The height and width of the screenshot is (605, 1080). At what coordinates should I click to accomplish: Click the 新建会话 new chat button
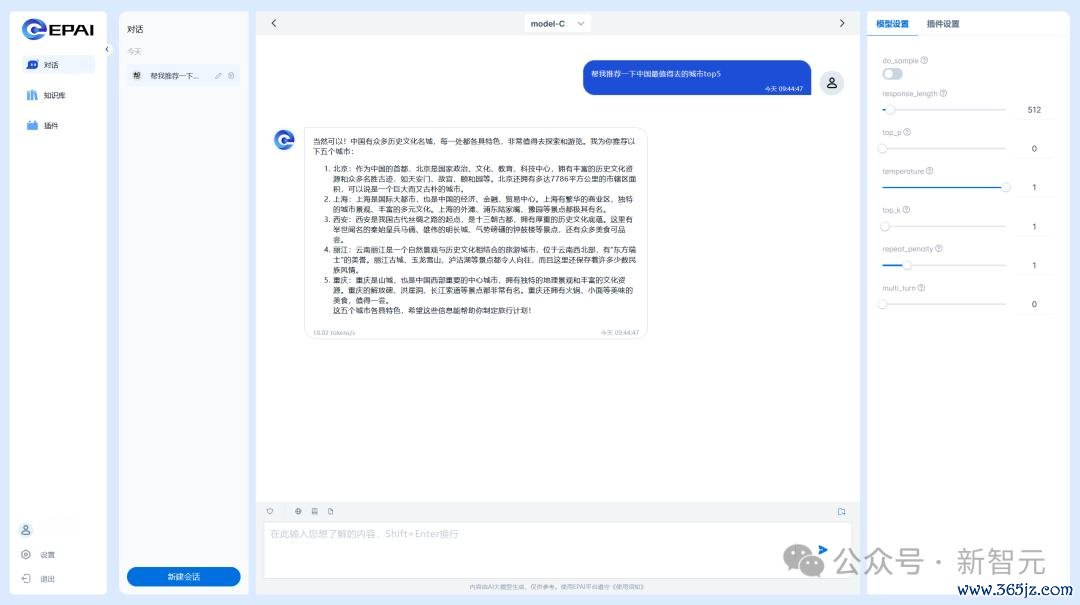pyautogui.click(x=183, y=577)
